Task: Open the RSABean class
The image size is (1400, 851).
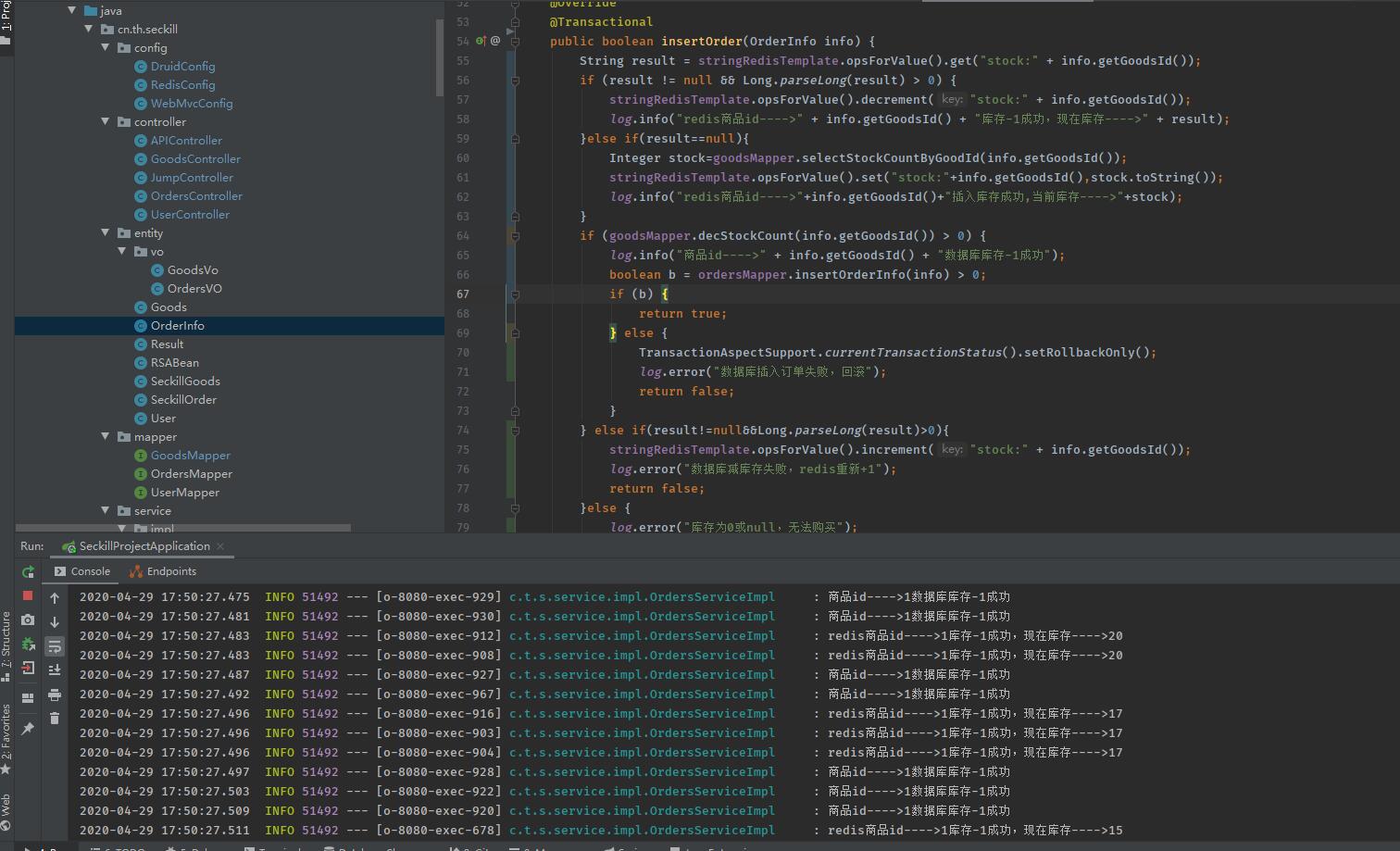Action: pos(167,362)
